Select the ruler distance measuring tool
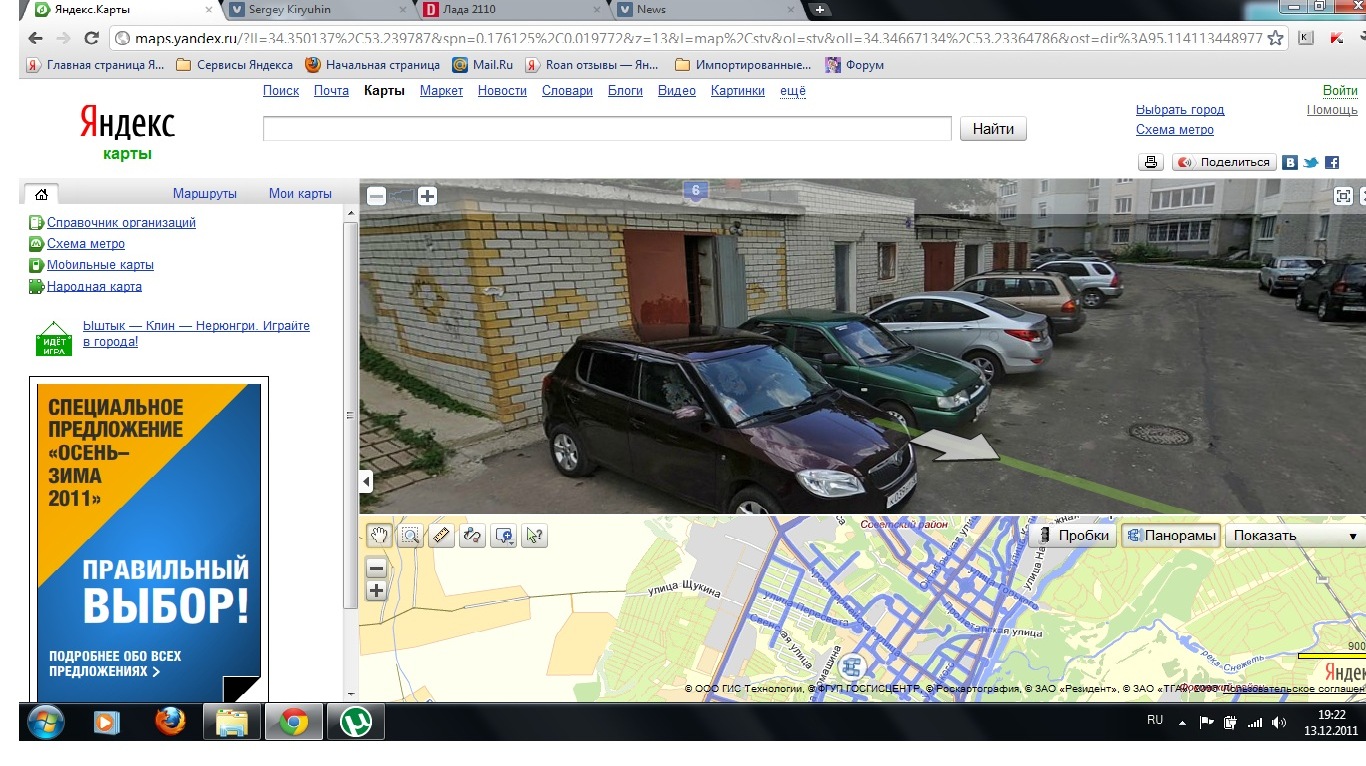 442,535
